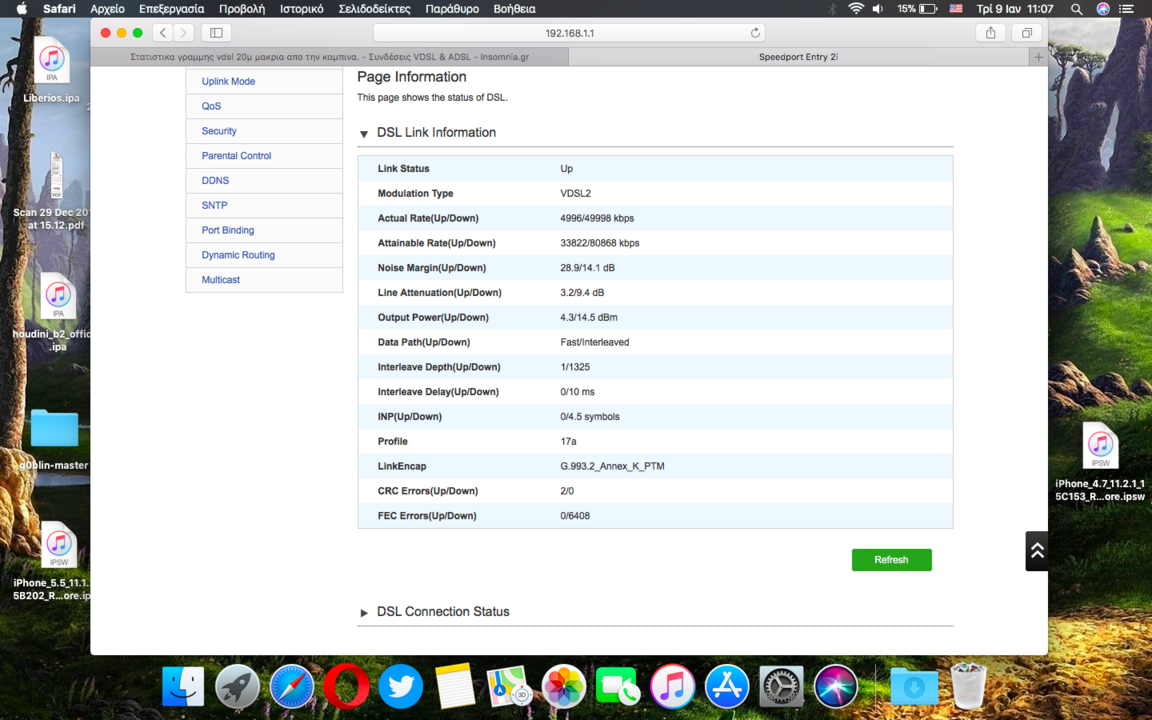Image resolution: width=1152 pixels, height=720 pixels.
Task: Click the Noise Margin value 28.9/14.1 dB
Action: click(587, 268)
